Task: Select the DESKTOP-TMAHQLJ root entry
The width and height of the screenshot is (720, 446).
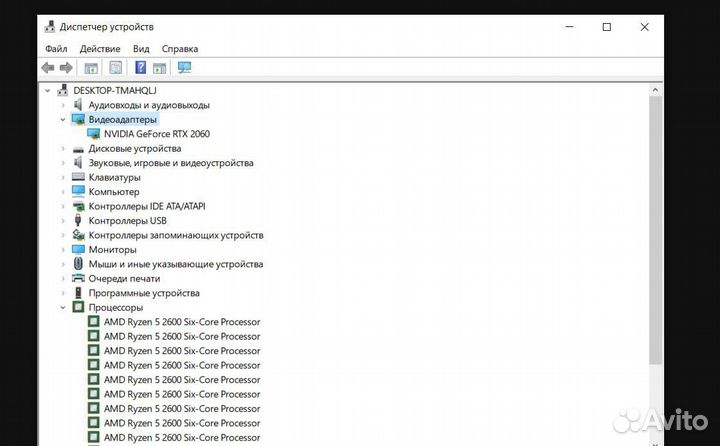Action: [x=115, y=90]
